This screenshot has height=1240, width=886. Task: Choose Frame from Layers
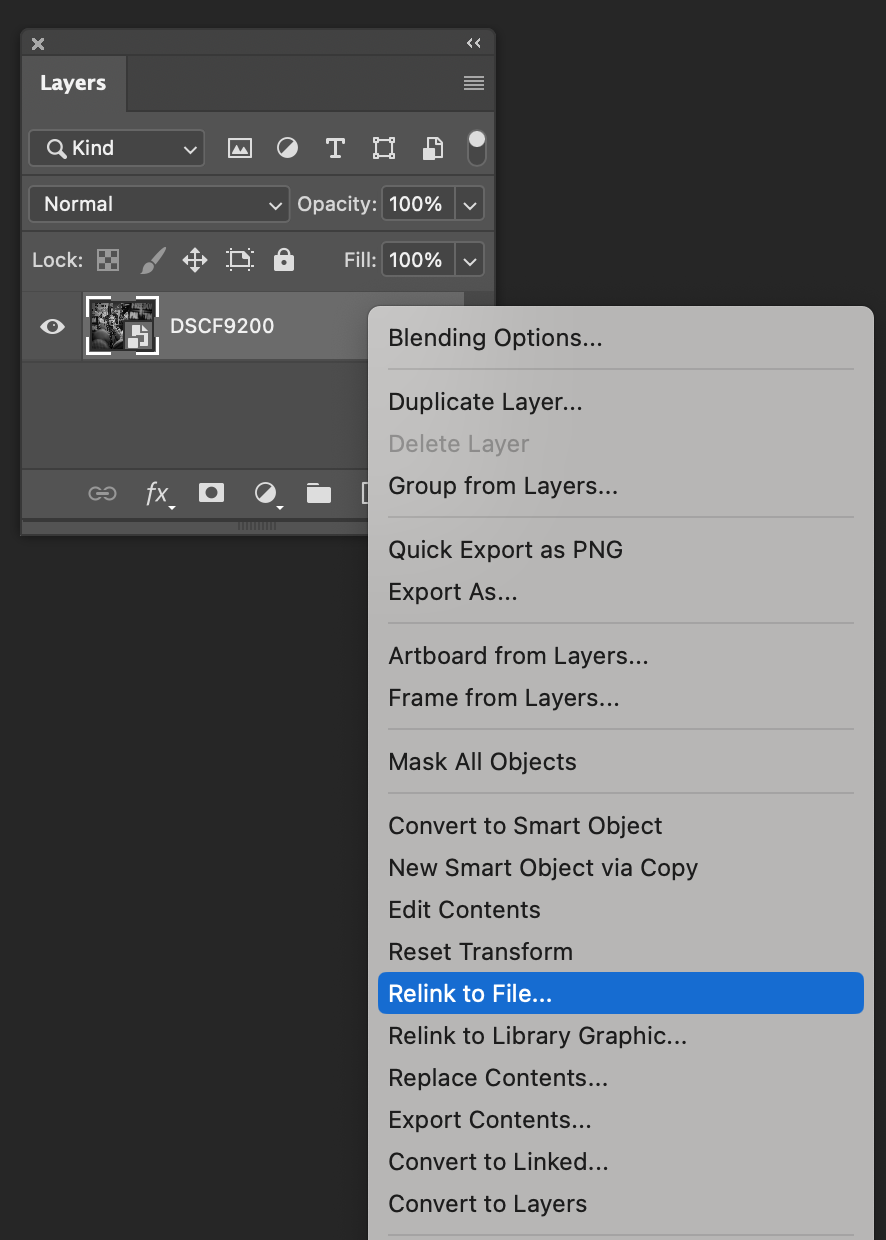click(621, 698)
